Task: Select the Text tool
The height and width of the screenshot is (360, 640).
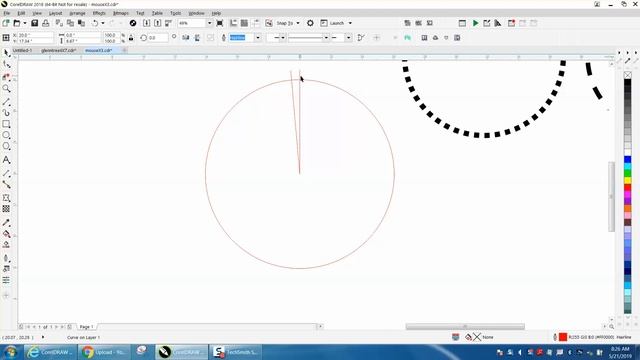Action: click(x=7, y=160)
